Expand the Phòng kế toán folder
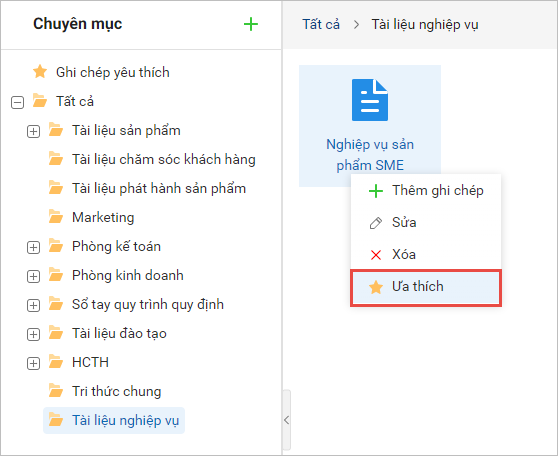 click(33, 247)
